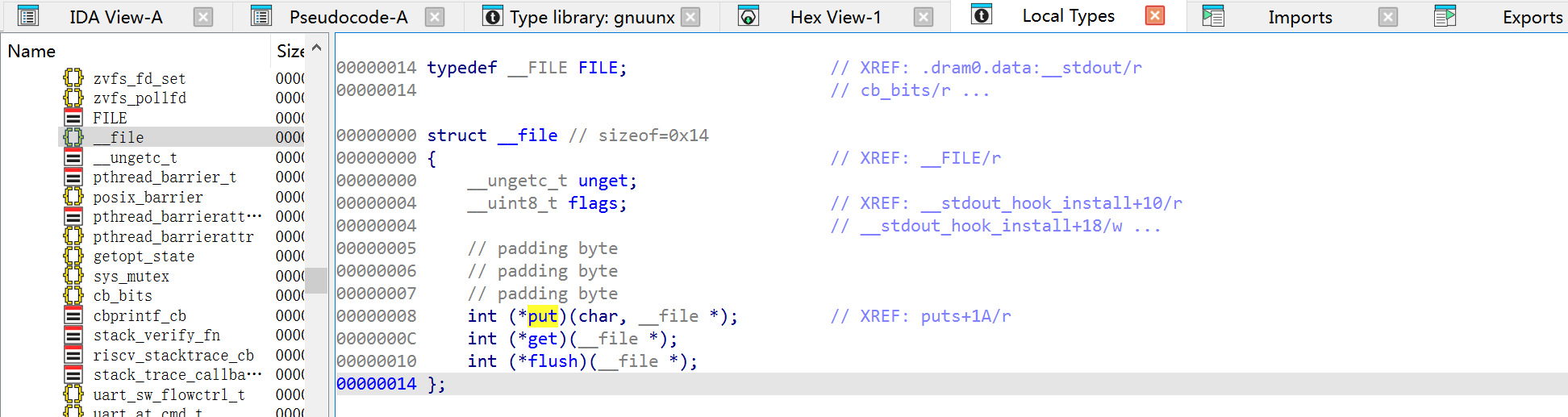1568x417 pixels.
Task: Click the Exports tab icon
Action: pos(1445,16)
